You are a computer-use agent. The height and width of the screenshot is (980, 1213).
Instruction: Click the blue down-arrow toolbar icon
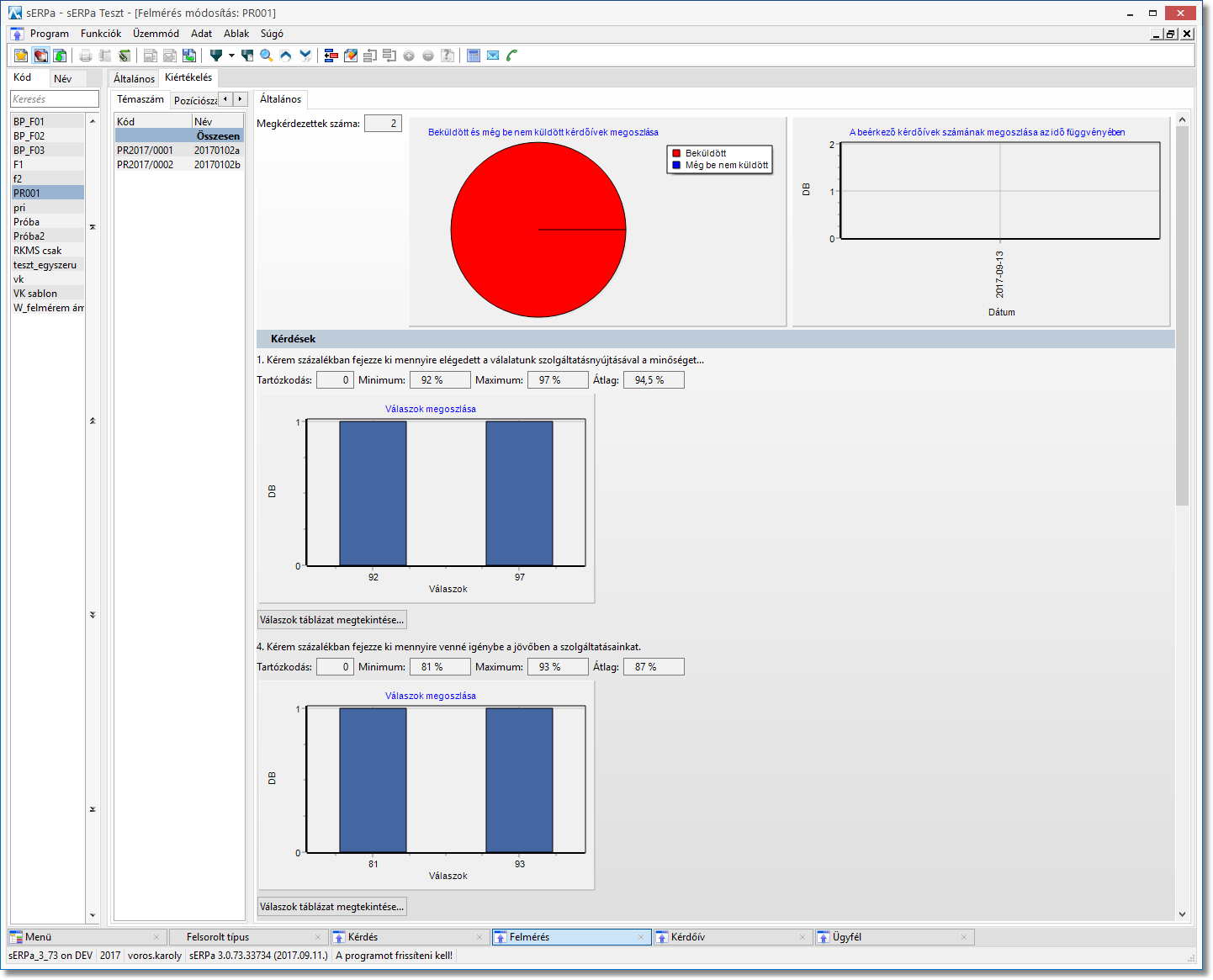coord(305,56)
